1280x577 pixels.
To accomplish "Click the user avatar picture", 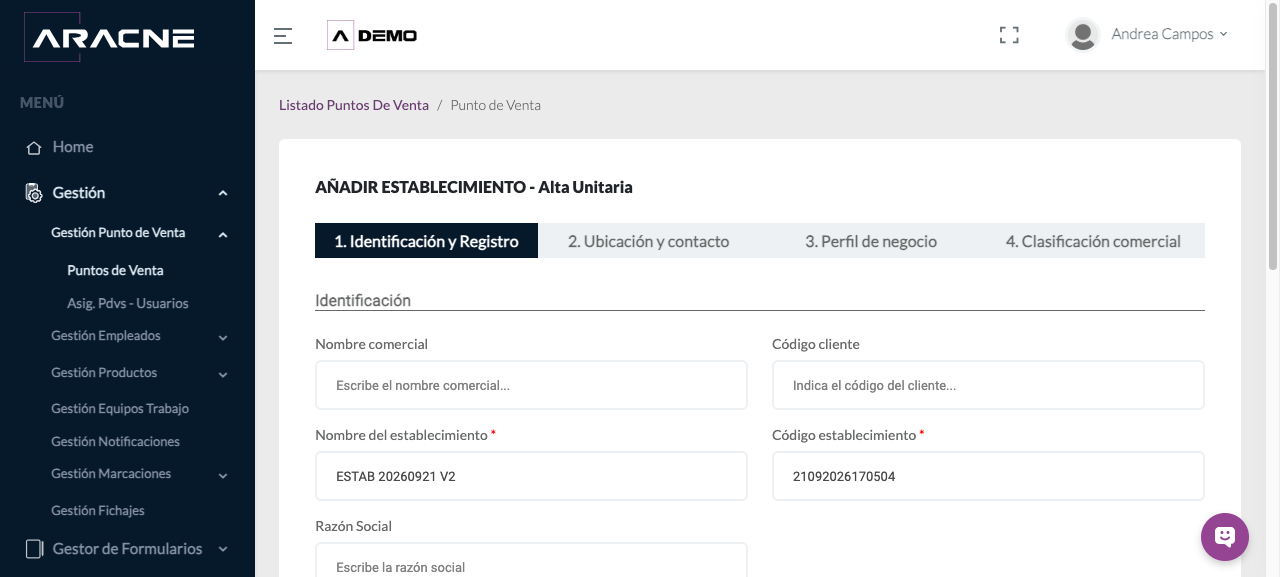I will [1082, 35].
